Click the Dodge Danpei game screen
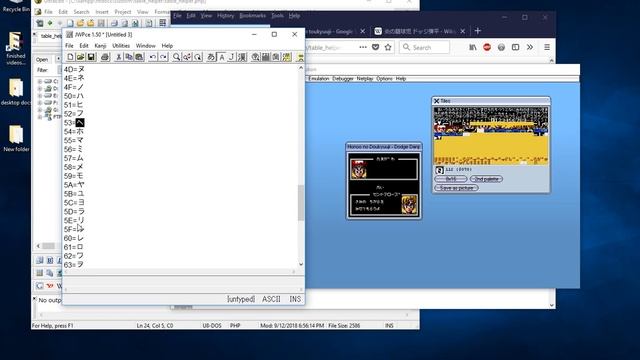 click(x=384, y=184)
